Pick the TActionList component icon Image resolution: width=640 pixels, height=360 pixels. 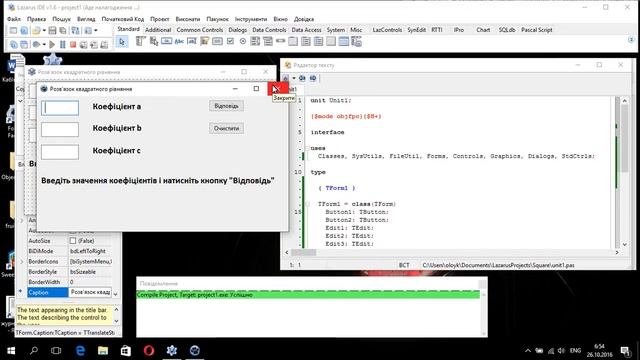click(356, 41)
